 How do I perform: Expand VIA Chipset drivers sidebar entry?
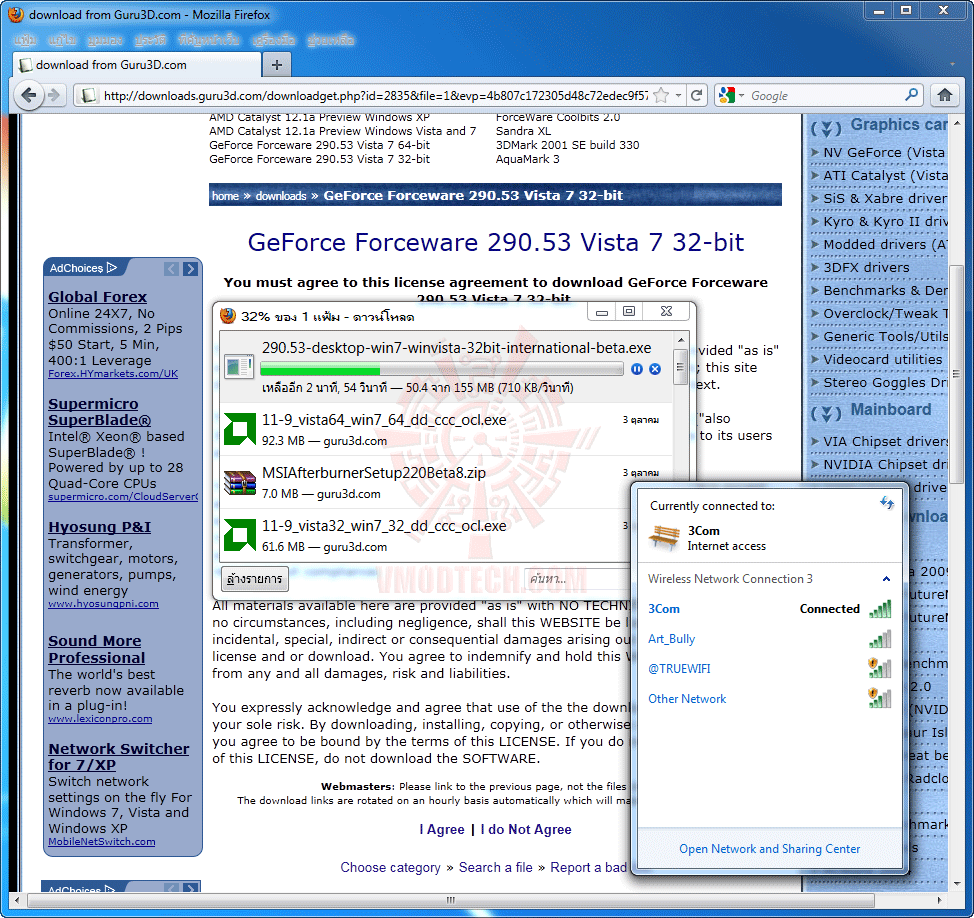coord(815,441)
